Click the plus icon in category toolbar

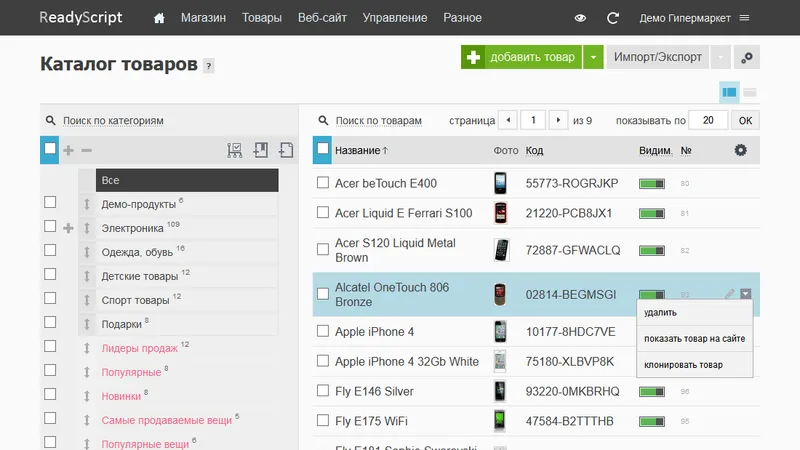[68, 150]
